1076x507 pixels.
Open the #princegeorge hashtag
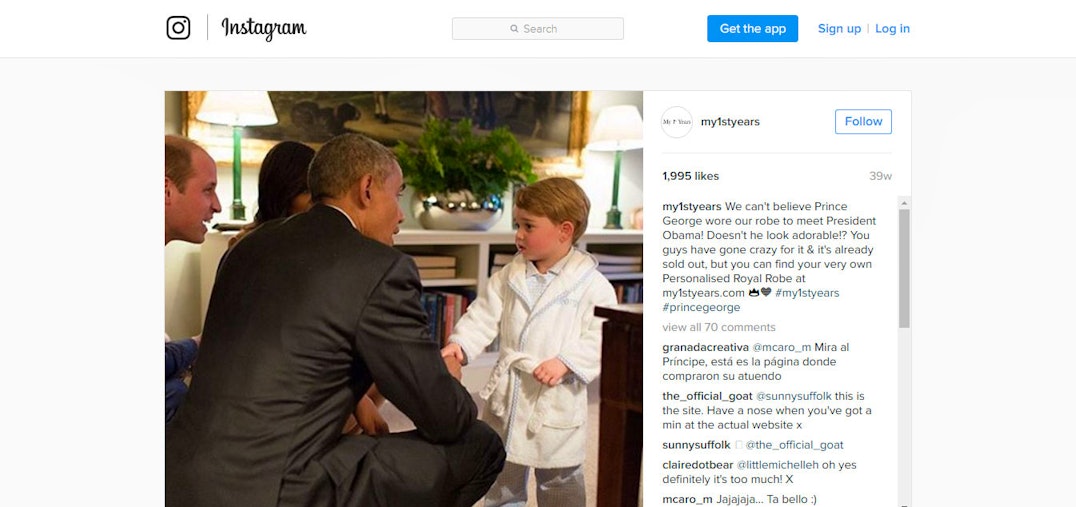[701, 307]
